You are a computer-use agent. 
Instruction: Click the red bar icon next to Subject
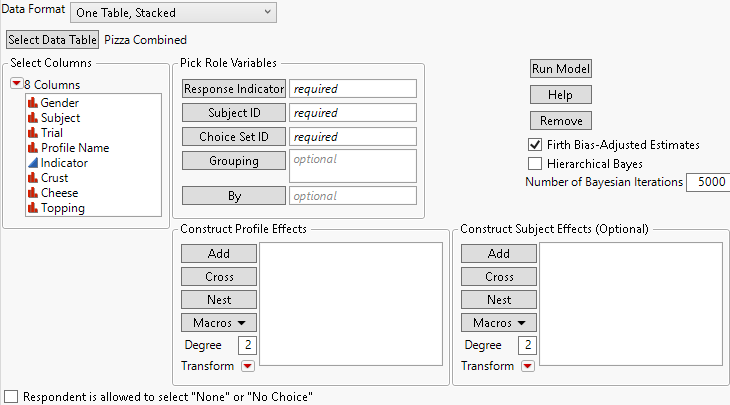[33, 117]
